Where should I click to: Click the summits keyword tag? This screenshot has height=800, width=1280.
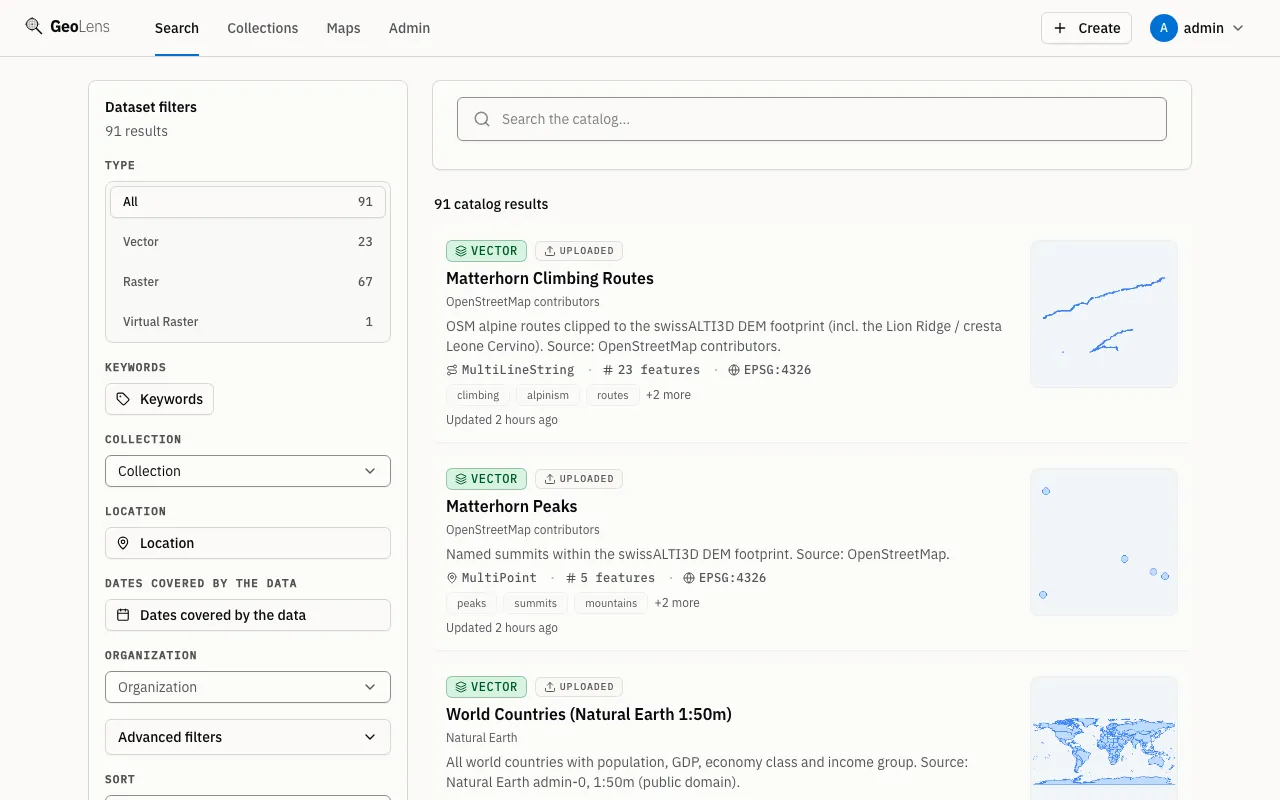click(x=536, y=603)
